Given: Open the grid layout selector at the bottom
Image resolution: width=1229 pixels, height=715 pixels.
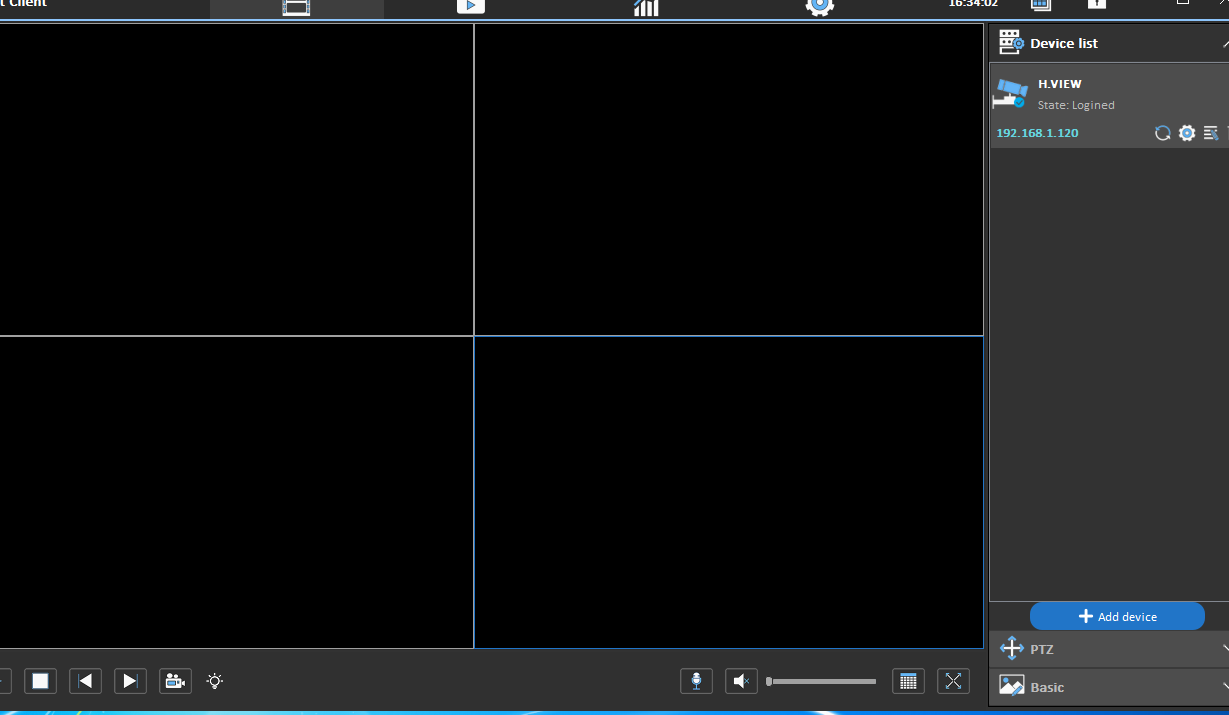Looking at the screenshot, I should tap(908, 681).
